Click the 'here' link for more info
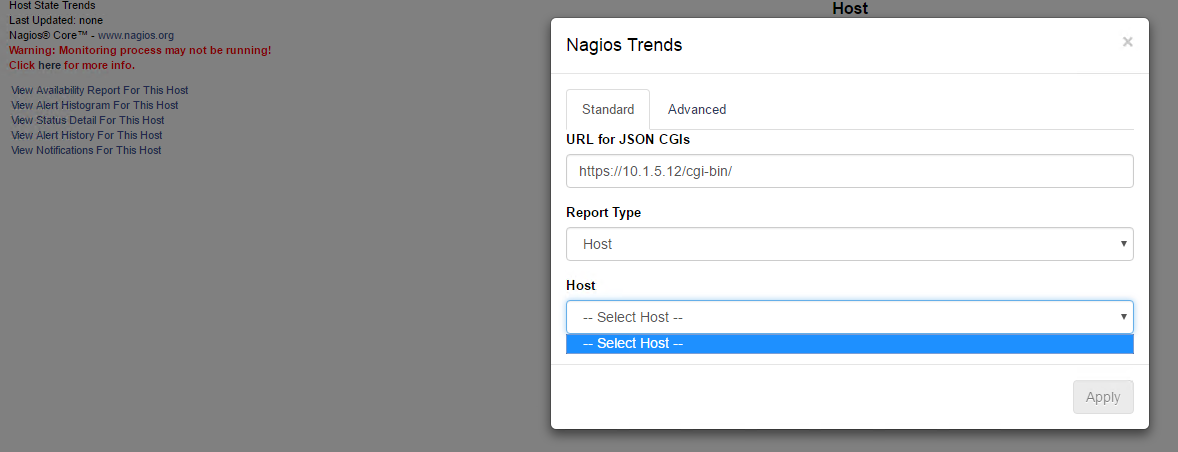Viewport: 1178px width, 452px height. click(49, 65)
